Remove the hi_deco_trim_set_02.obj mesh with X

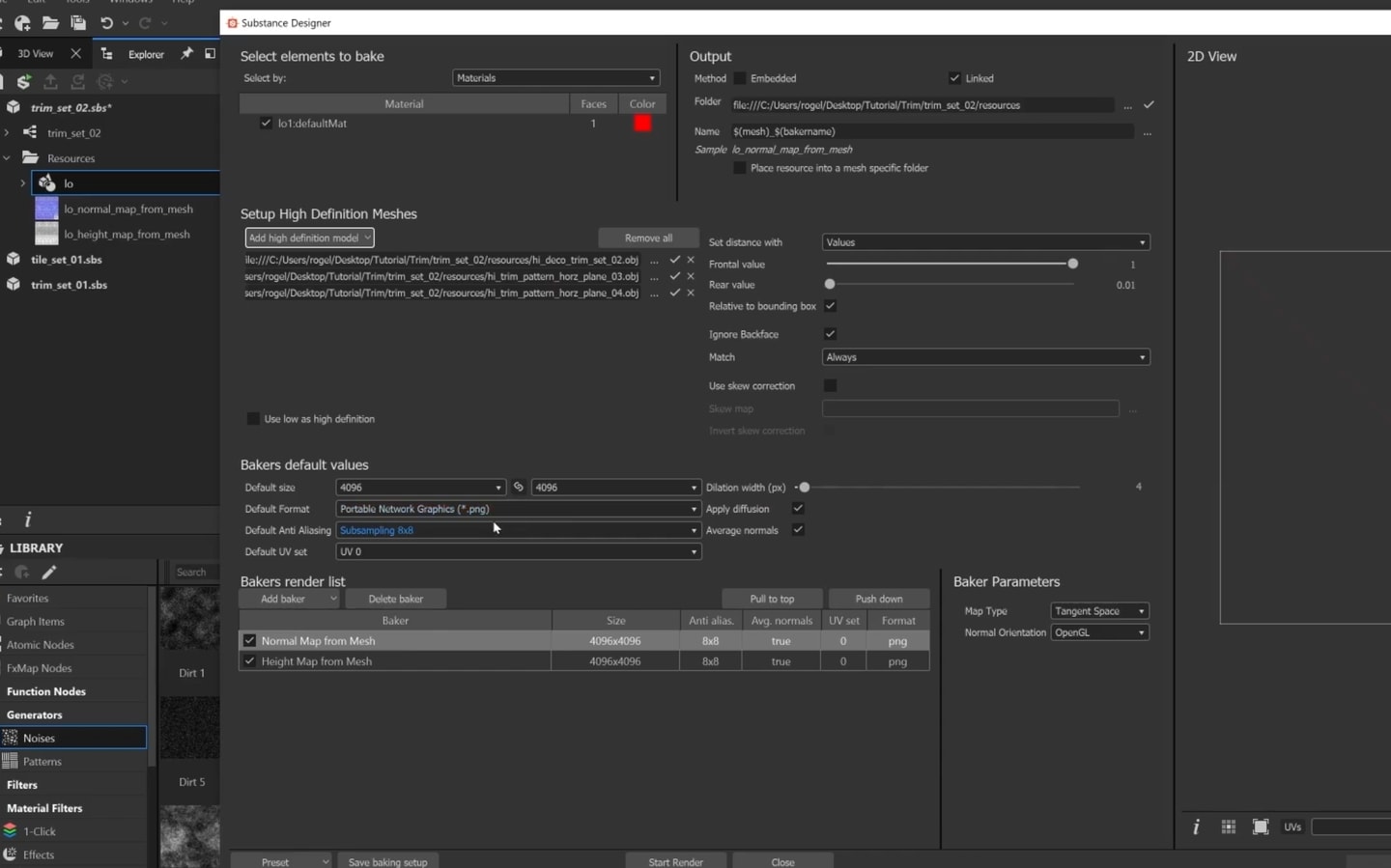click(x=691, y=260)
